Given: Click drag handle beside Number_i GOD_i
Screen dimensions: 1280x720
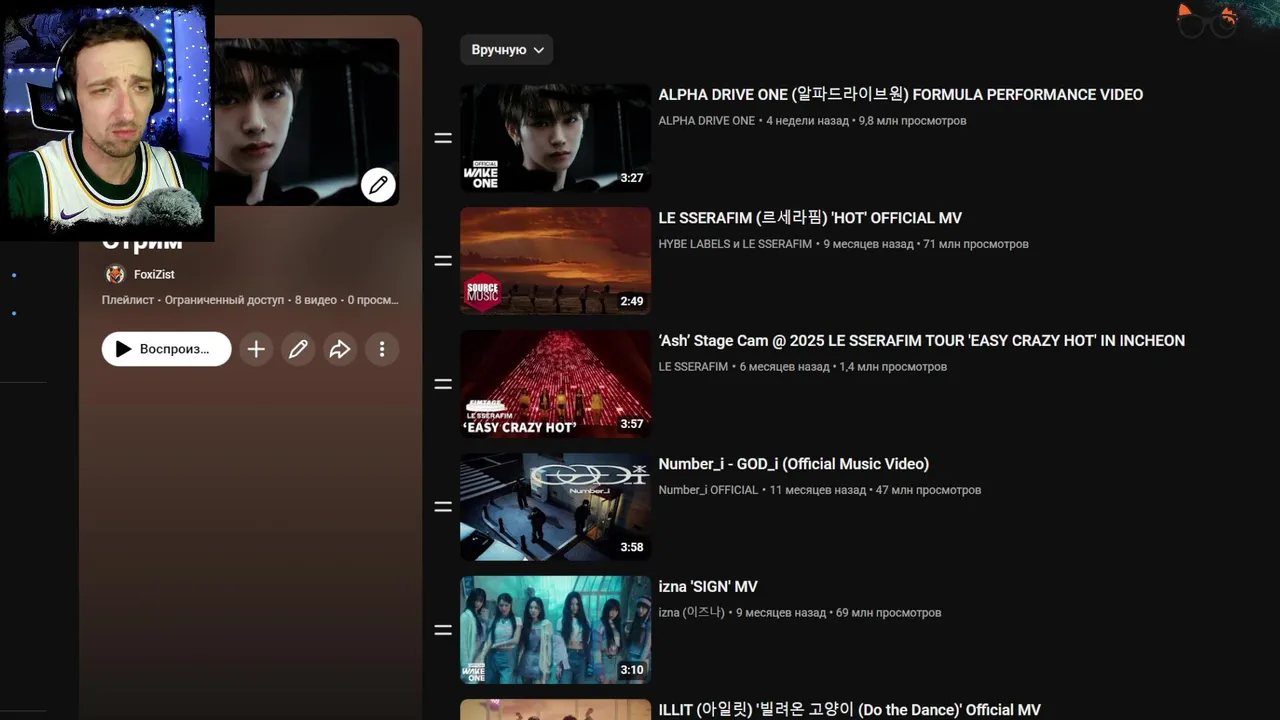Looking at the screenshot, I should [443, 507].
